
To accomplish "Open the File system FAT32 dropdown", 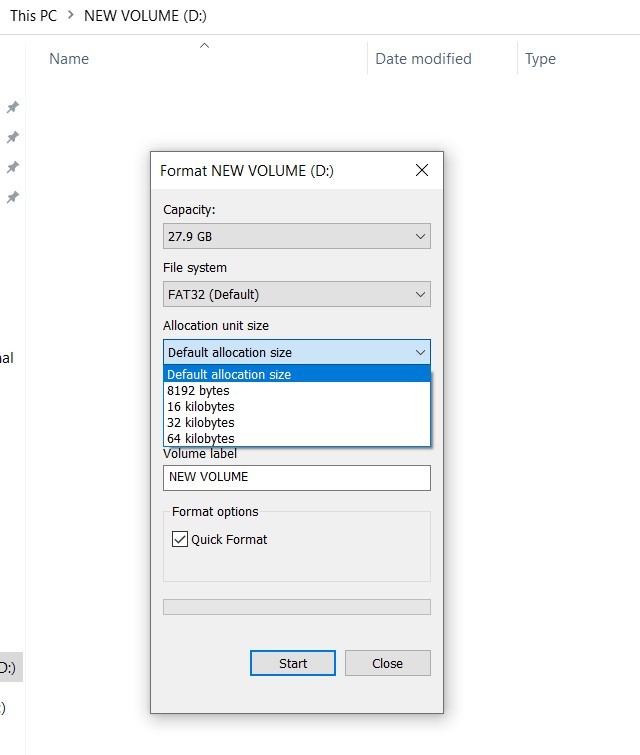I will click(297, 294).
